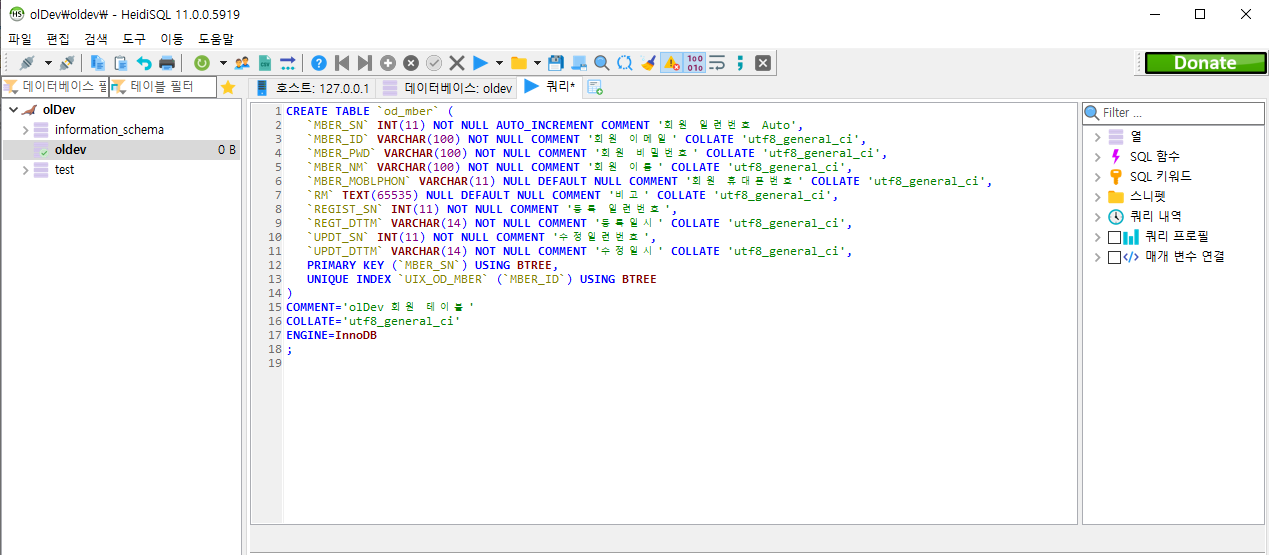
Task: Open the 도움말 menu
Action: [x=216, y=39]
